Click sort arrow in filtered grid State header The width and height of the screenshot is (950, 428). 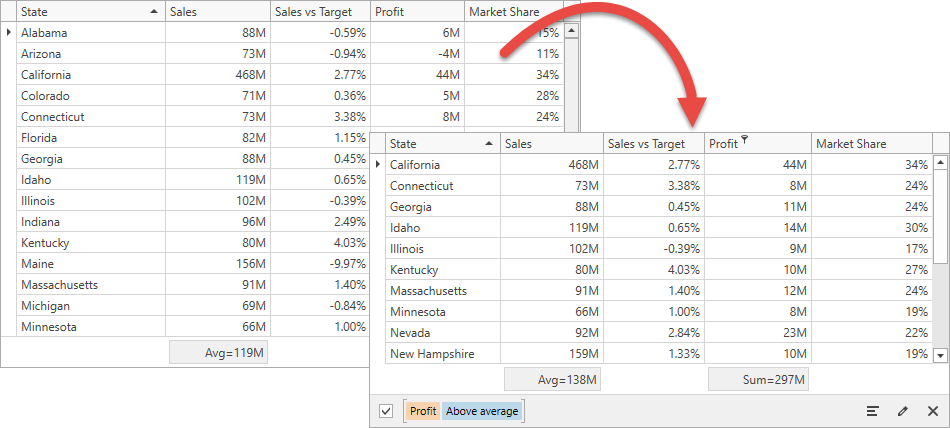(489, 144)
